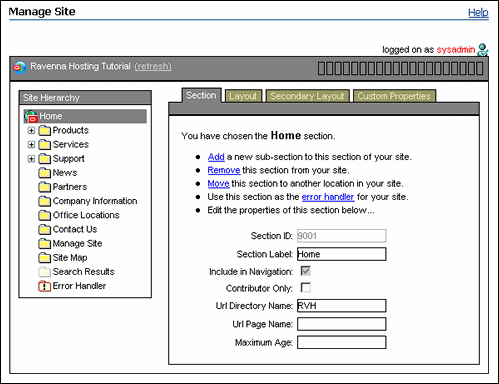Viewport: 499px width, 384px height.
Task: Click the Remove section link
Action: coord(224,170)
